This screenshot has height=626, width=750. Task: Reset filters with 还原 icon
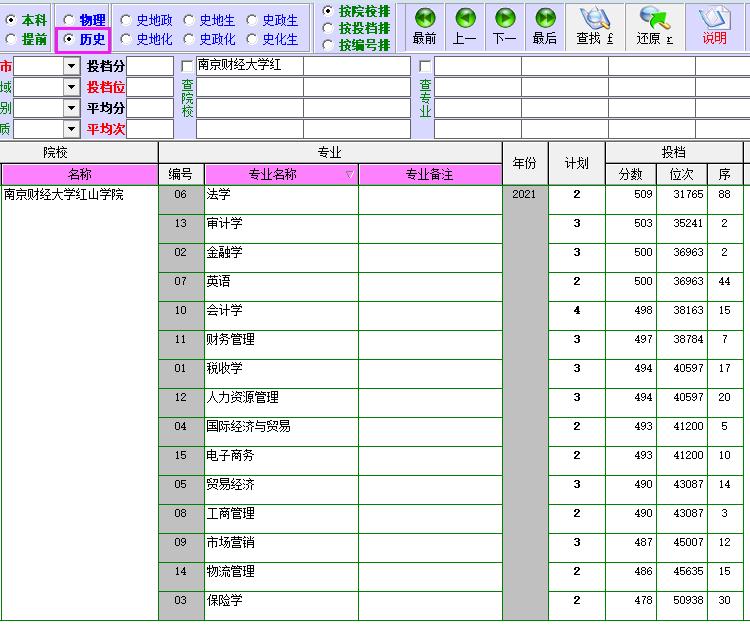click(x=655, y=27)
